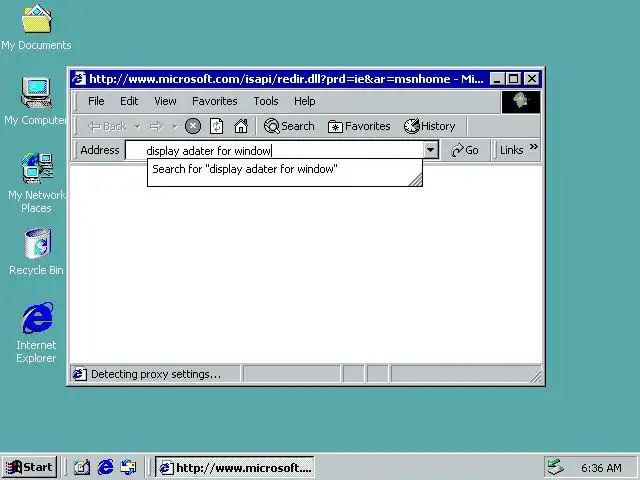Open the Search pane button
Viewport: 640px width, 480px height.
(289, 126)
